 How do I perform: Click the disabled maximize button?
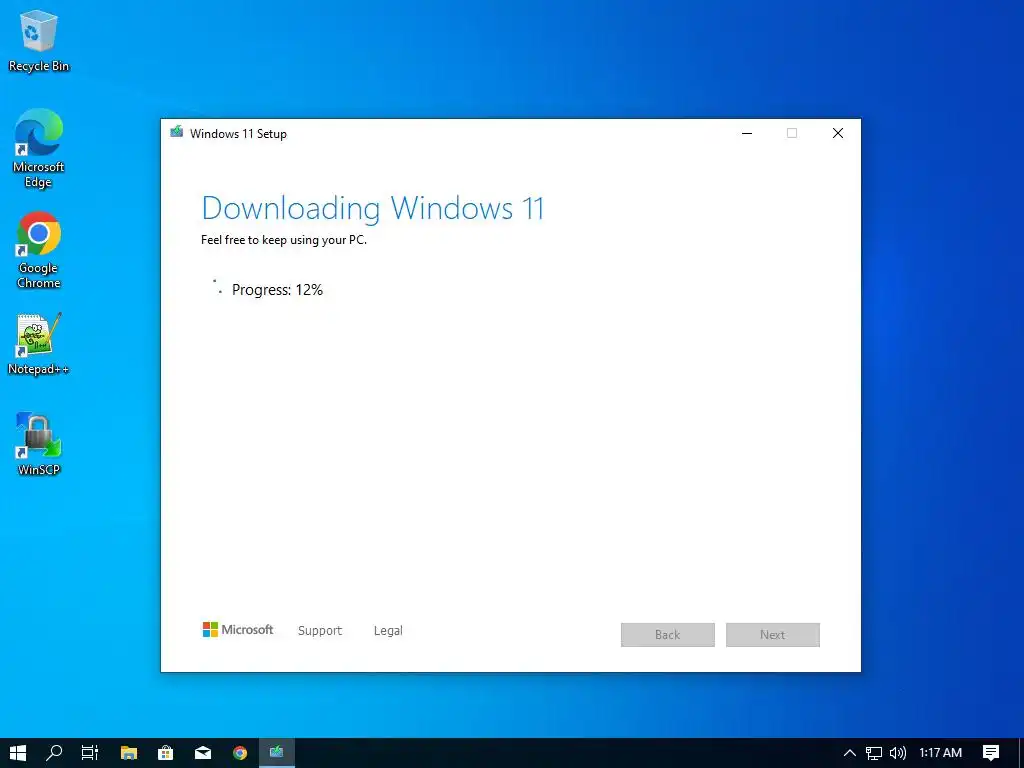(792, 133)
